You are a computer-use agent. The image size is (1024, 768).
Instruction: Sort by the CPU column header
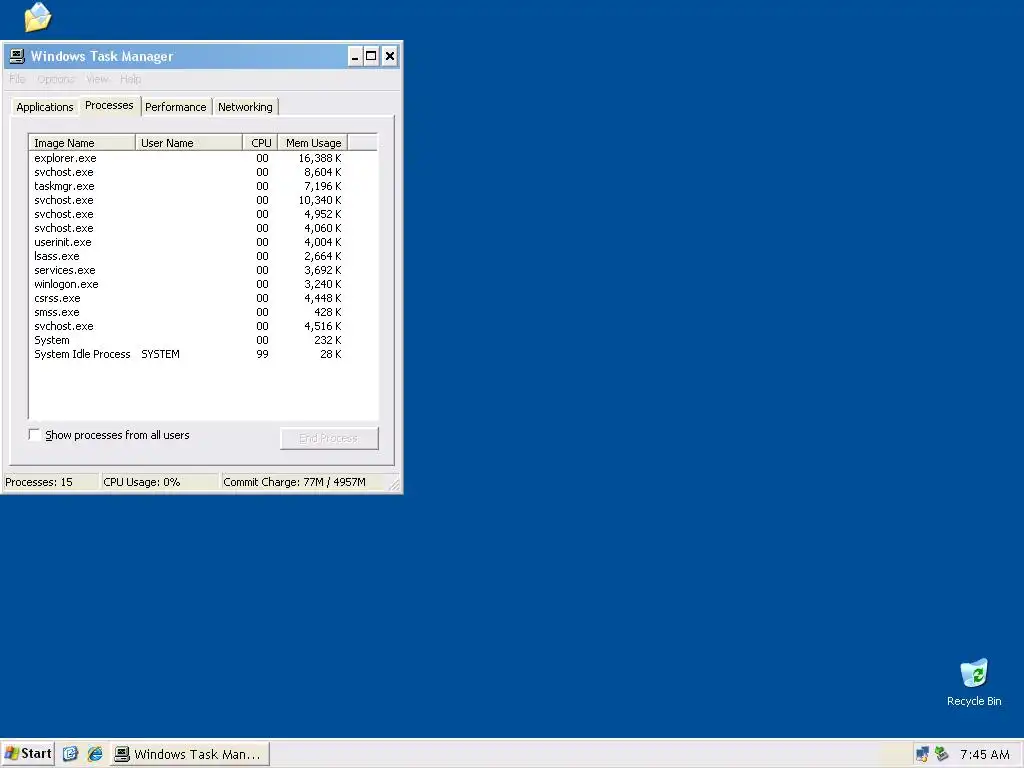pyautogui.click(x=261, y=143)
